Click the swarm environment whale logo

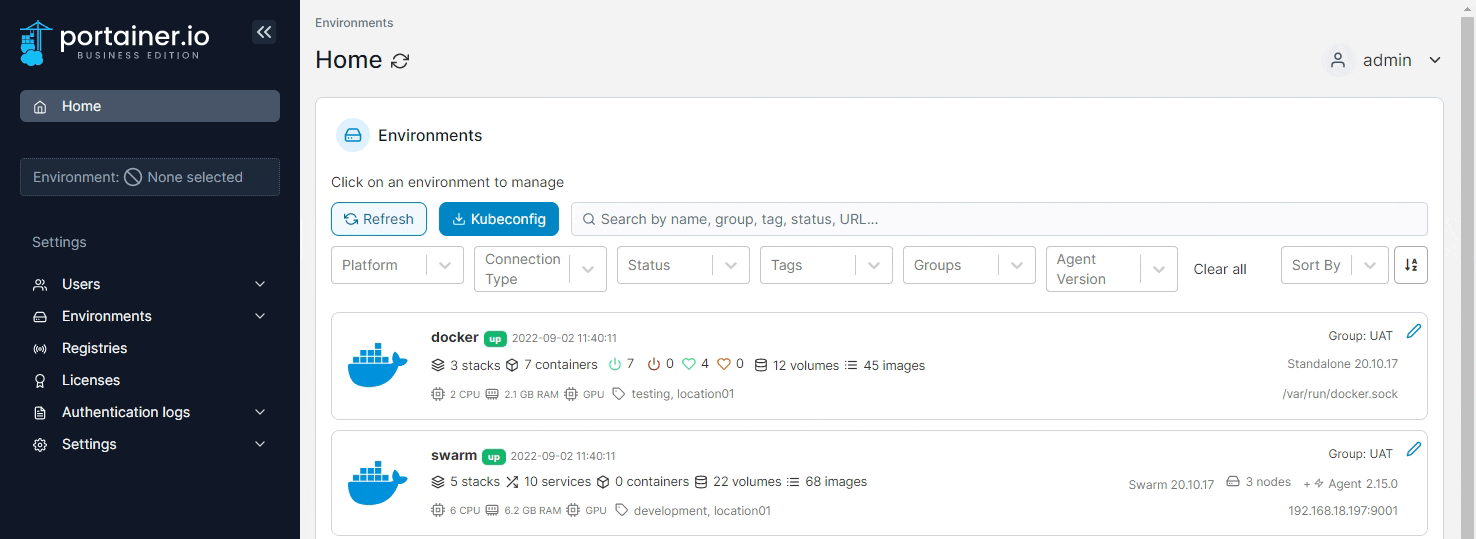(377, 483)
